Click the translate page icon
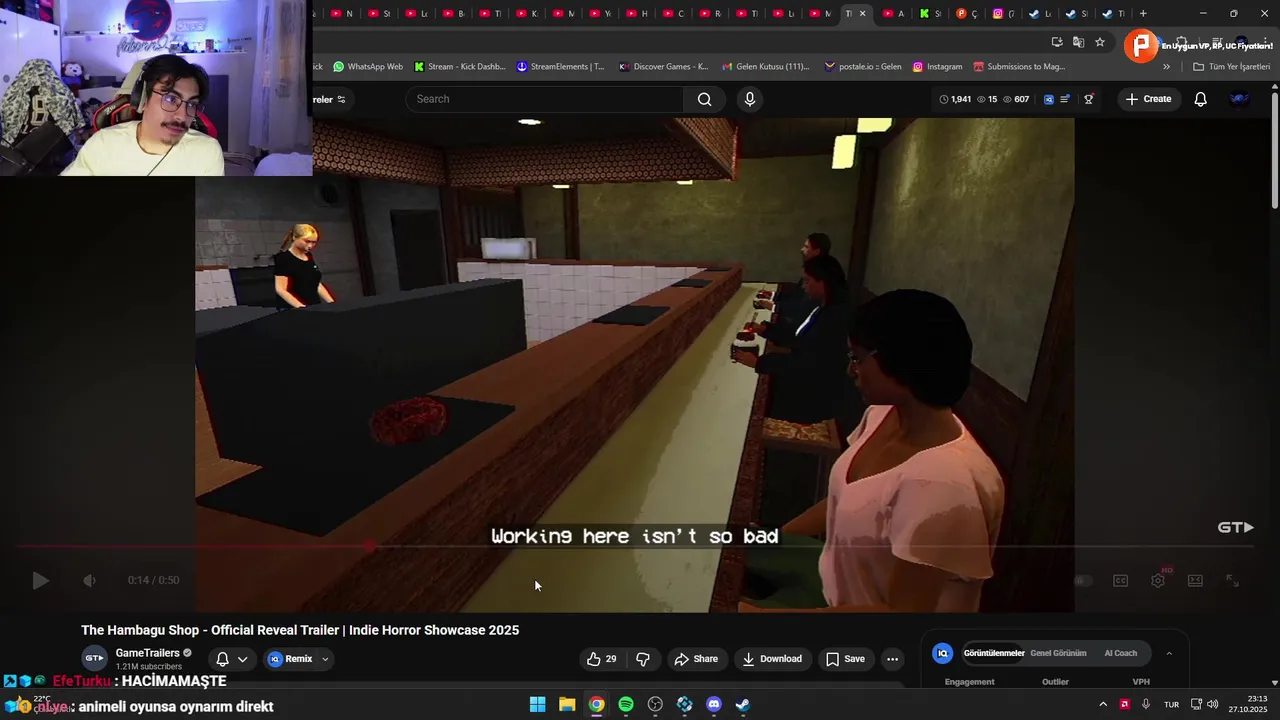This screenshot has width=1280, height=720. pos(1078,42)
